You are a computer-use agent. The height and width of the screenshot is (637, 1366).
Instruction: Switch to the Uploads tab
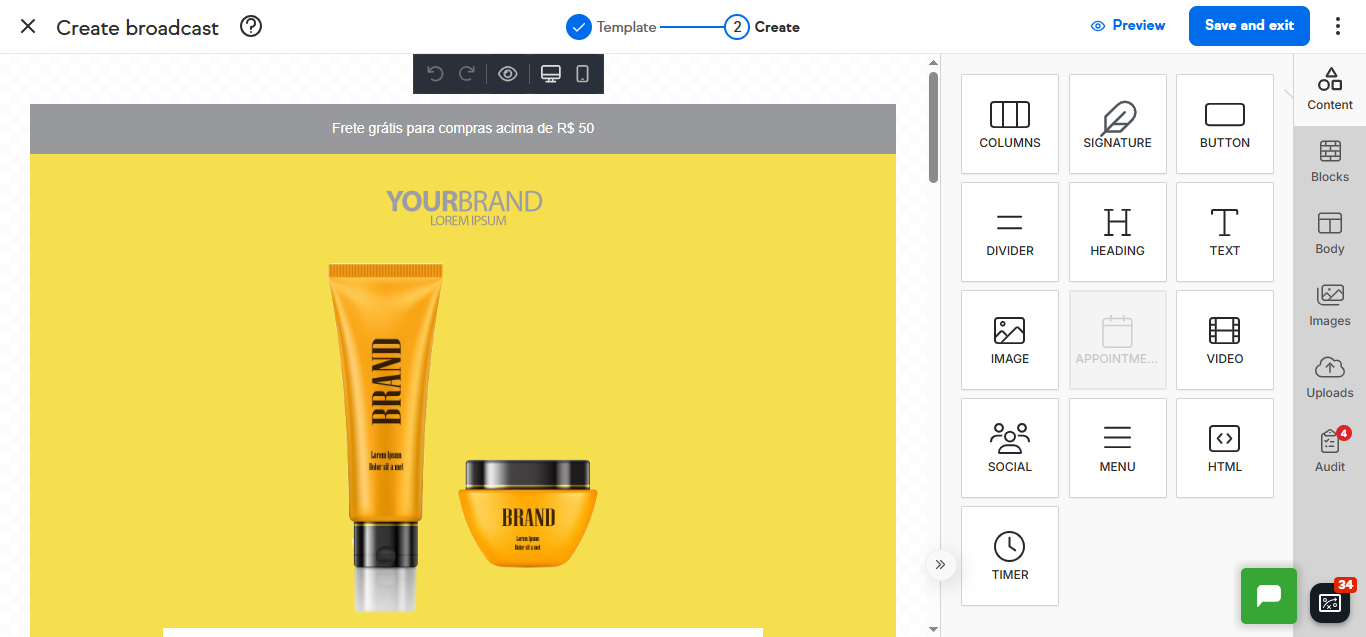coord(1329,378)
